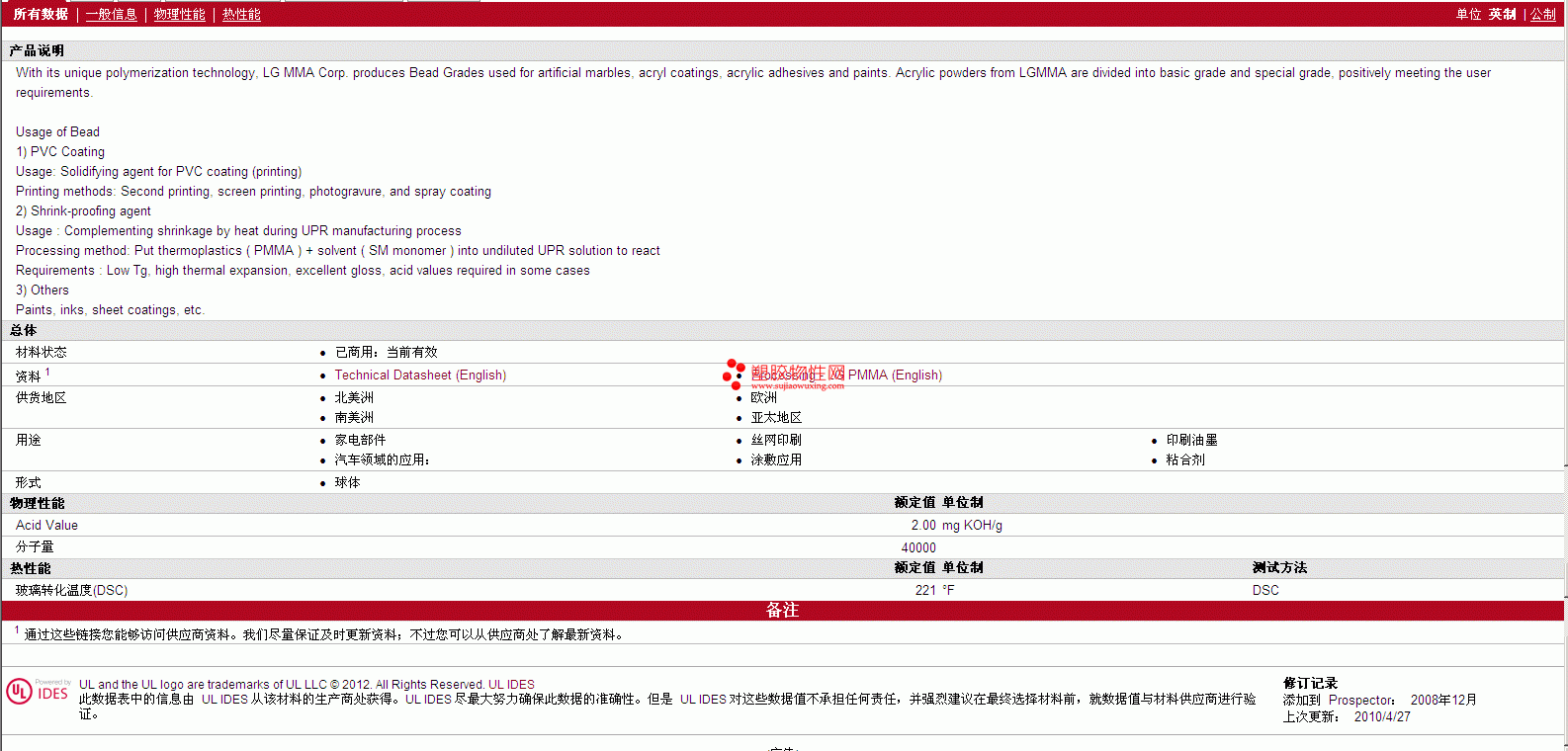The image size is (1568, 751).
Task: Click the 备注 red banner
Action: pyautogui.click(x=782, y=611)
